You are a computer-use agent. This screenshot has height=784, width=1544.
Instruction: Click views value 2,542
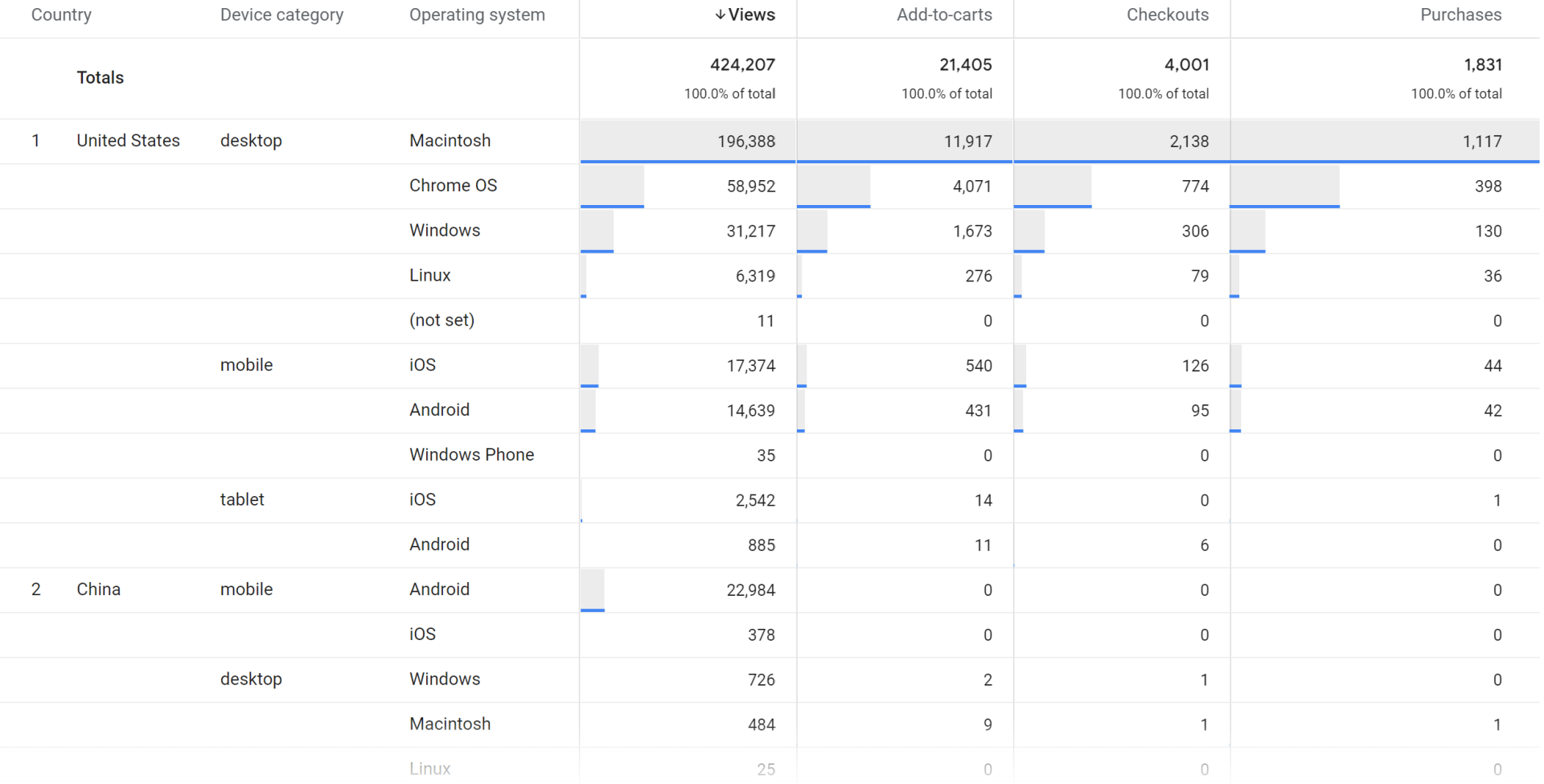click(x=755, y=501)
